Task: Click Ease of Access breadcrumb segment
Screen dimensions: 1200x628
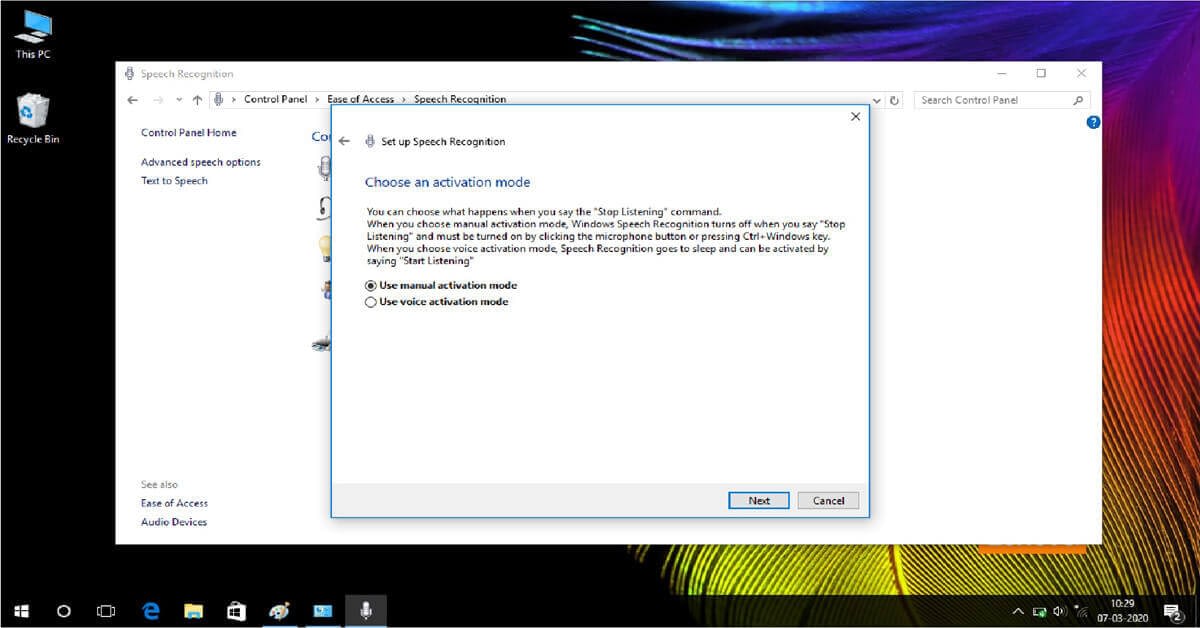Action: tap(360, 99)
